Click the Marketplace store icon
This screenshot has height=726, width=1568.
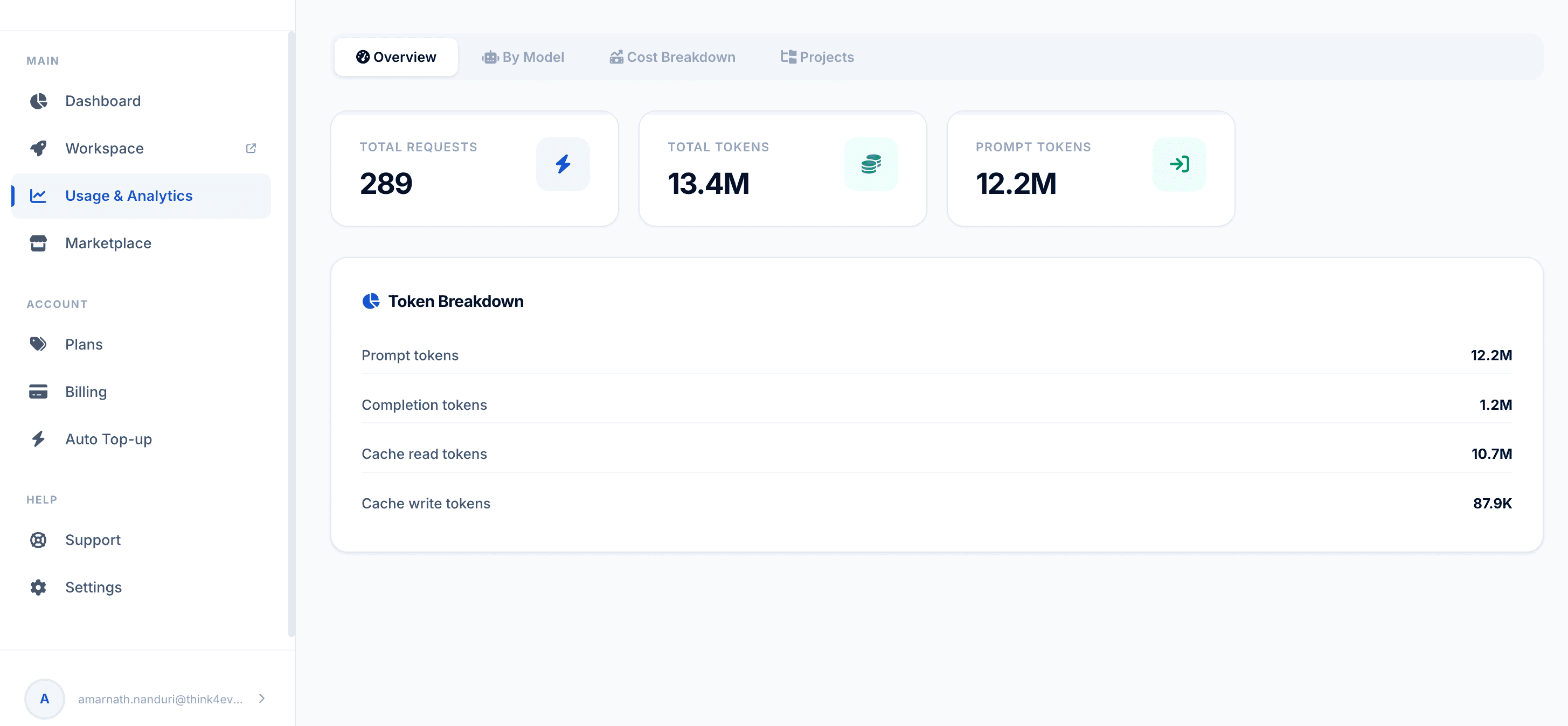coord(38,243)
